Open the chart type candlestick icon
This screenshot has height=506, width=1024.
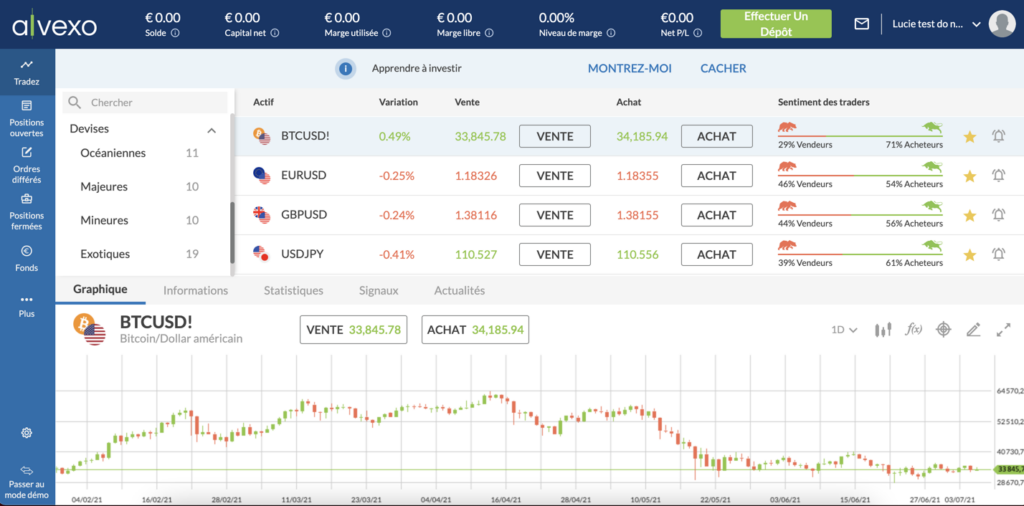[x=883, y=329]
